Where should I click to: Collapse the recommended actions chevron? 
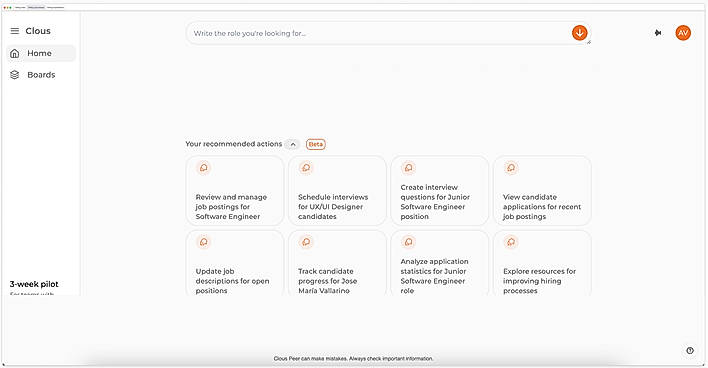pyautogui.click(x=293, y=144)
